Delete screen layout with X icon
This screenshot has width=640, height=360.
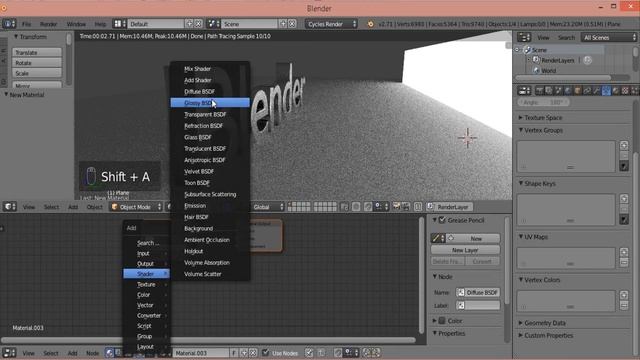(x=198, y=24)
